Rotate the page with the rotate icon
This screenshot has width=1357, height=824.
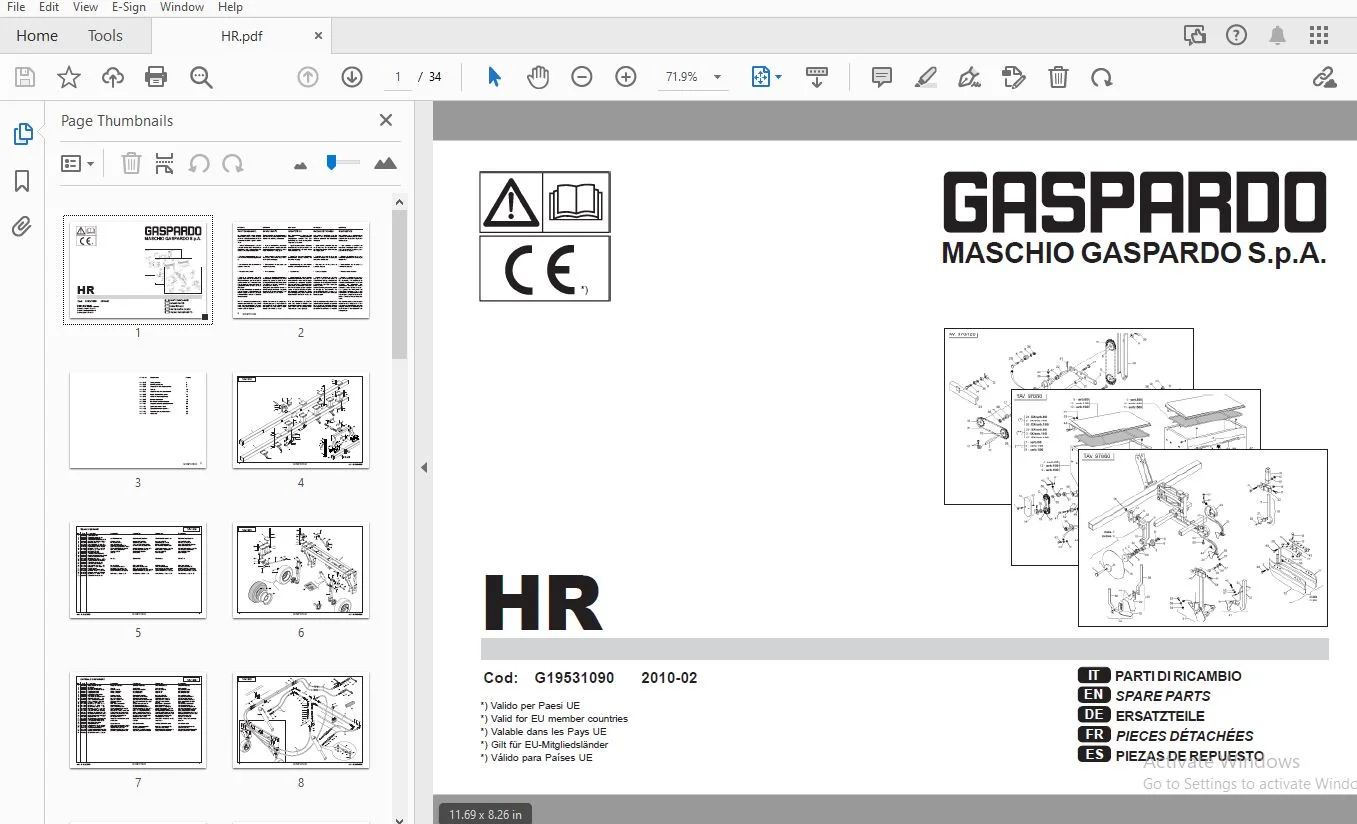tap(1102, 77)
